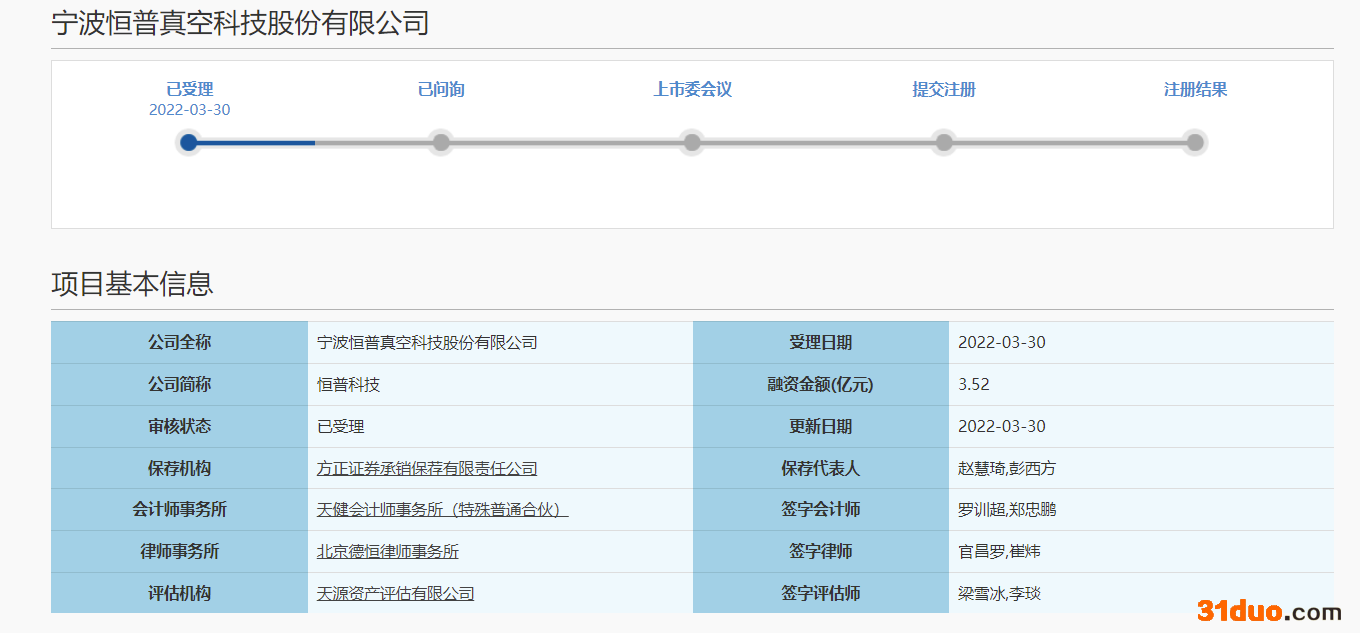Click the 梁雪冰,李琰 value cell
The height and width of the screenshot is (633, 1360).
click(x=1141, y=593)
